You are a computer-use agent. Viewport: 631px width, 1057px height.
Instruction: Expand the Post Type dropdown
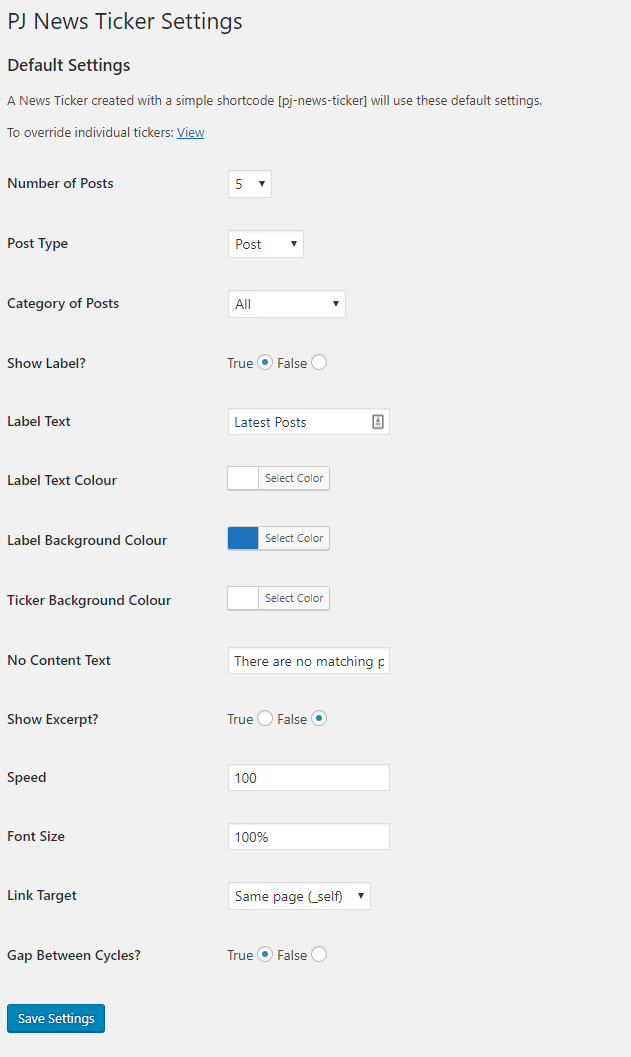tap(266, 244)
